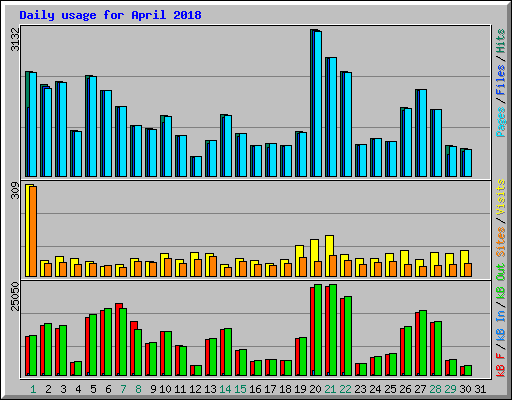Image resolution: width=512 pixels, height=400 pixels.
Task: Click day 13 on the x-axis
Action: (x=210, y=389)
